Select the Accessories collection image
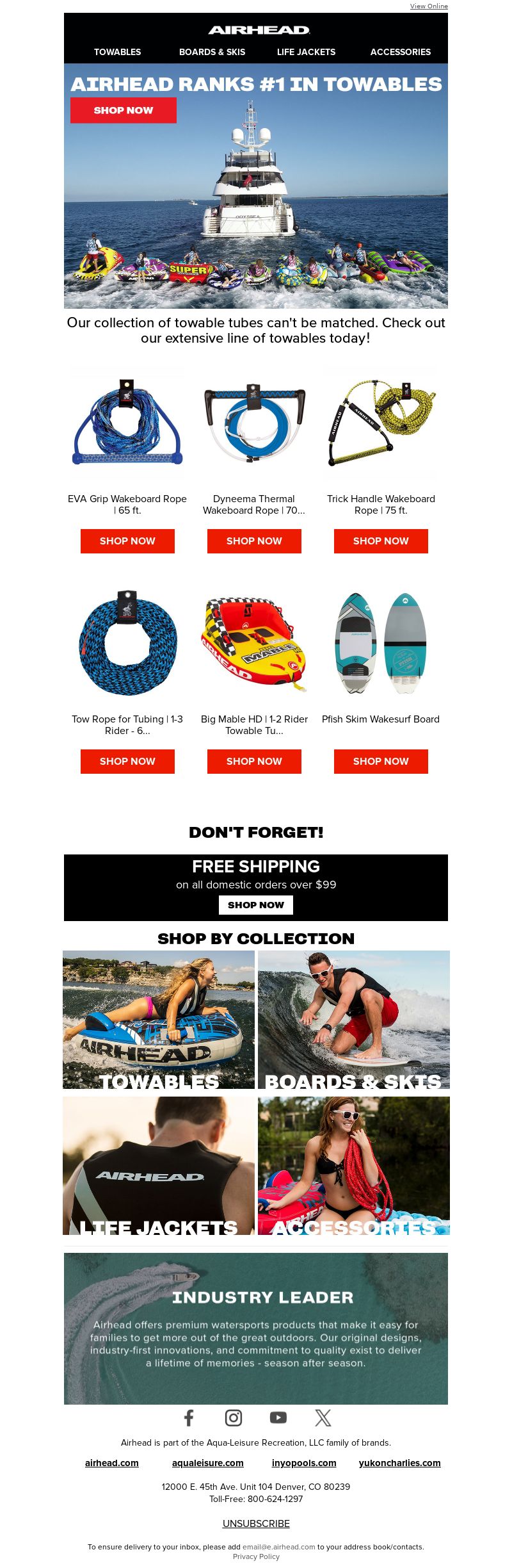This screenshot has width=512, height=1568. pos(354,1166)
